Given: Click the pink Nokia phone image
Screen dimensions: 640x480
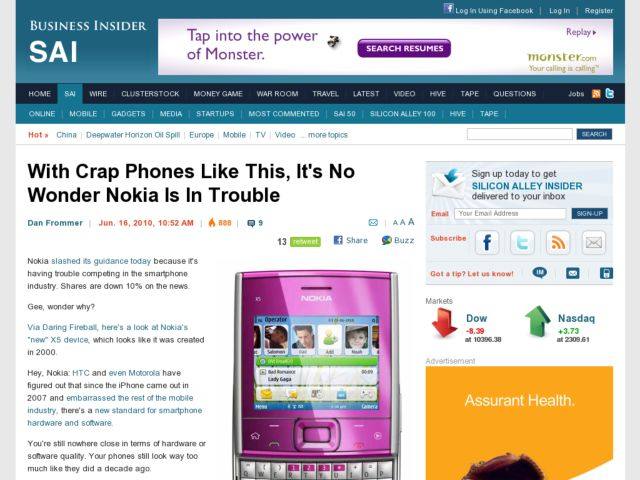Looking at the screenshot, I should coord(316,375).
